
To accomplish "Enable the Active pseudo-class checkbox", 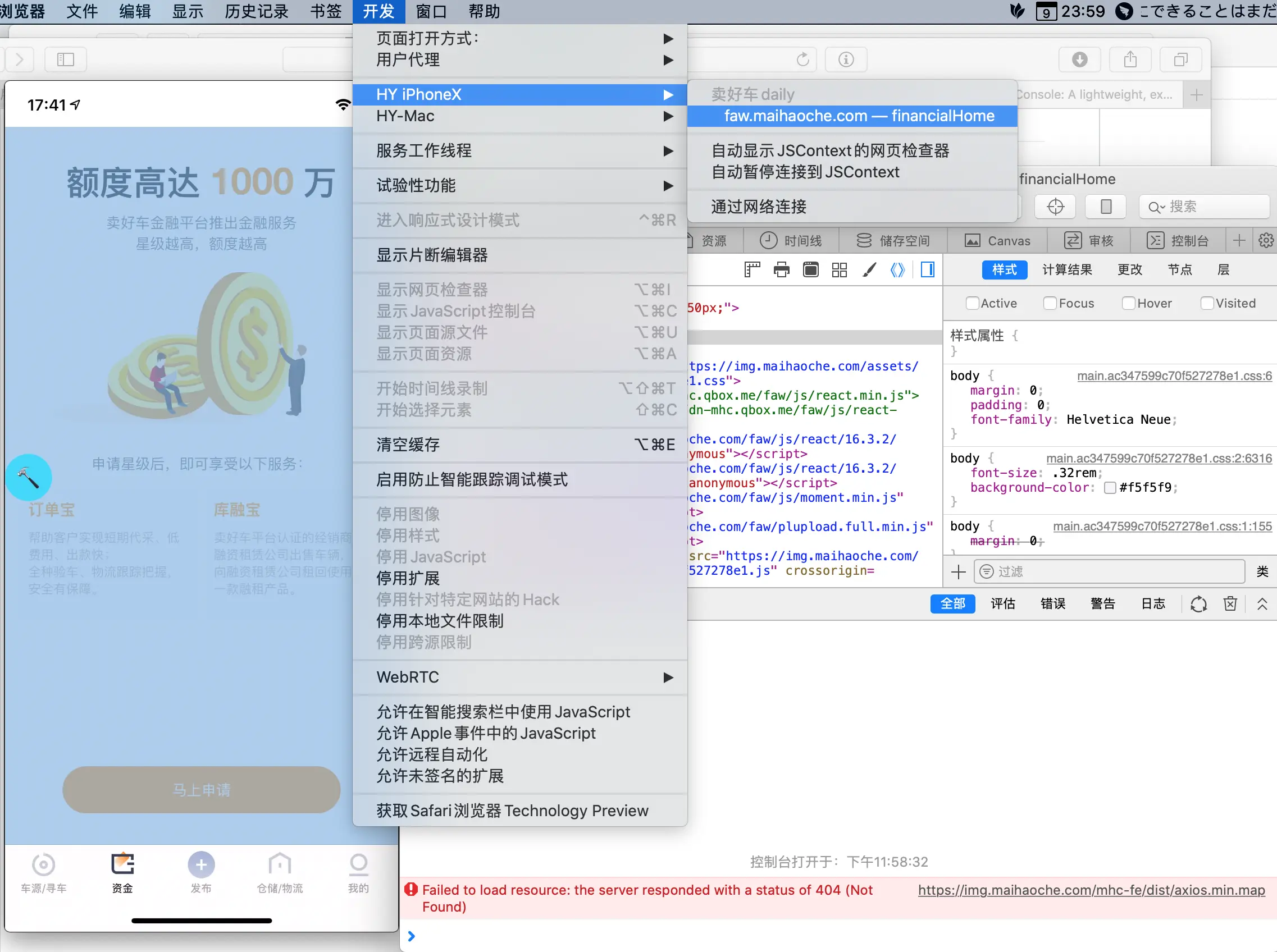I will tap(973, 303).
